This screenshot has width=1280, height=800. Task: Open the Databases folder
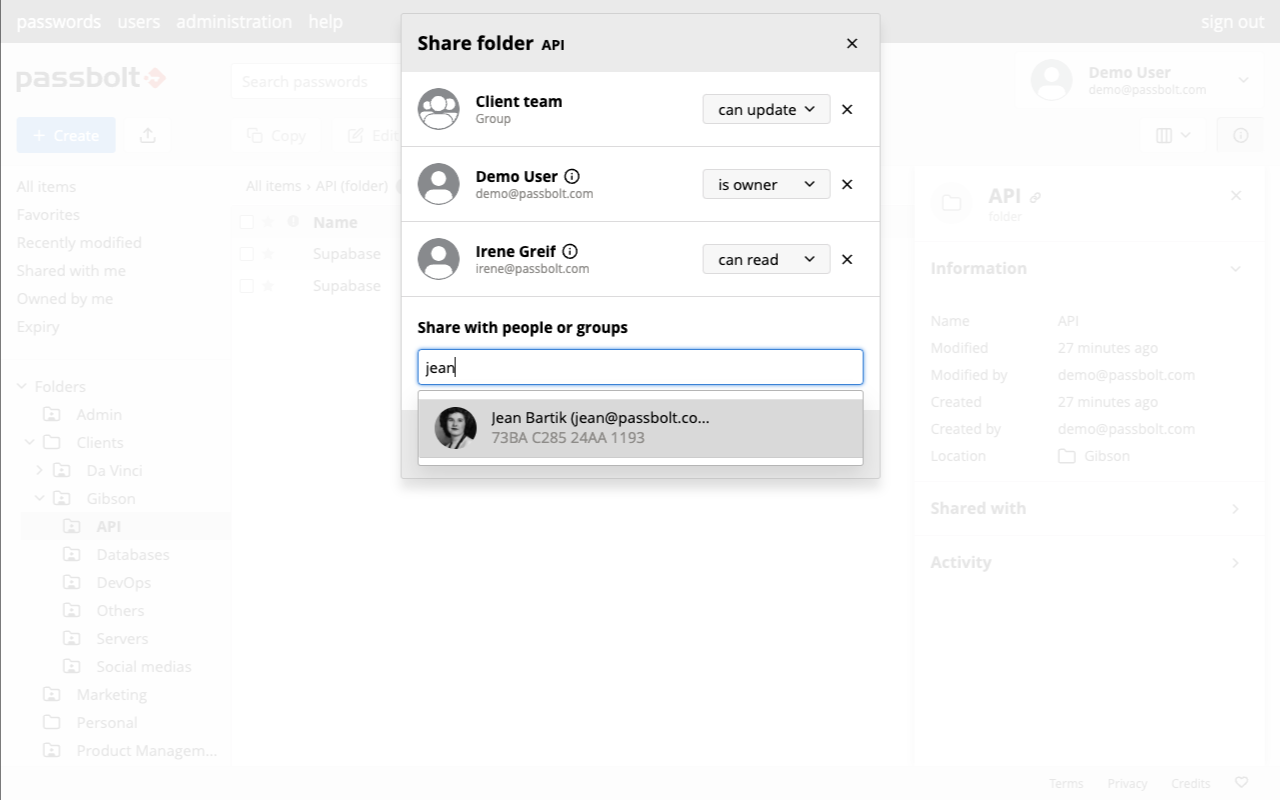133,554
